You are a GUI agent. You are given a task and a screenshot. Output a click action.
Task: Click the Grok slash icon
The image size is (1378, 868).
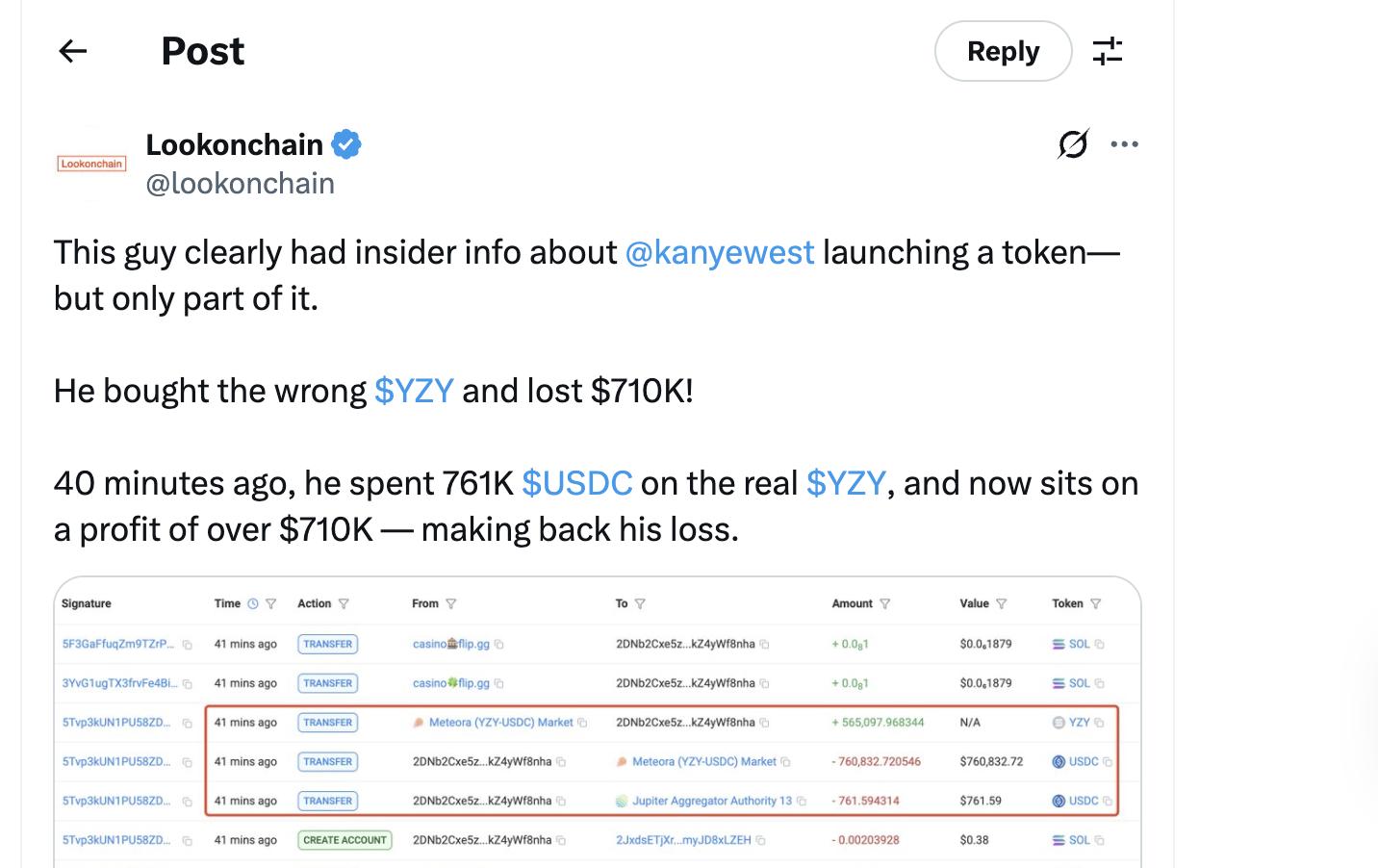[1072, 144]
